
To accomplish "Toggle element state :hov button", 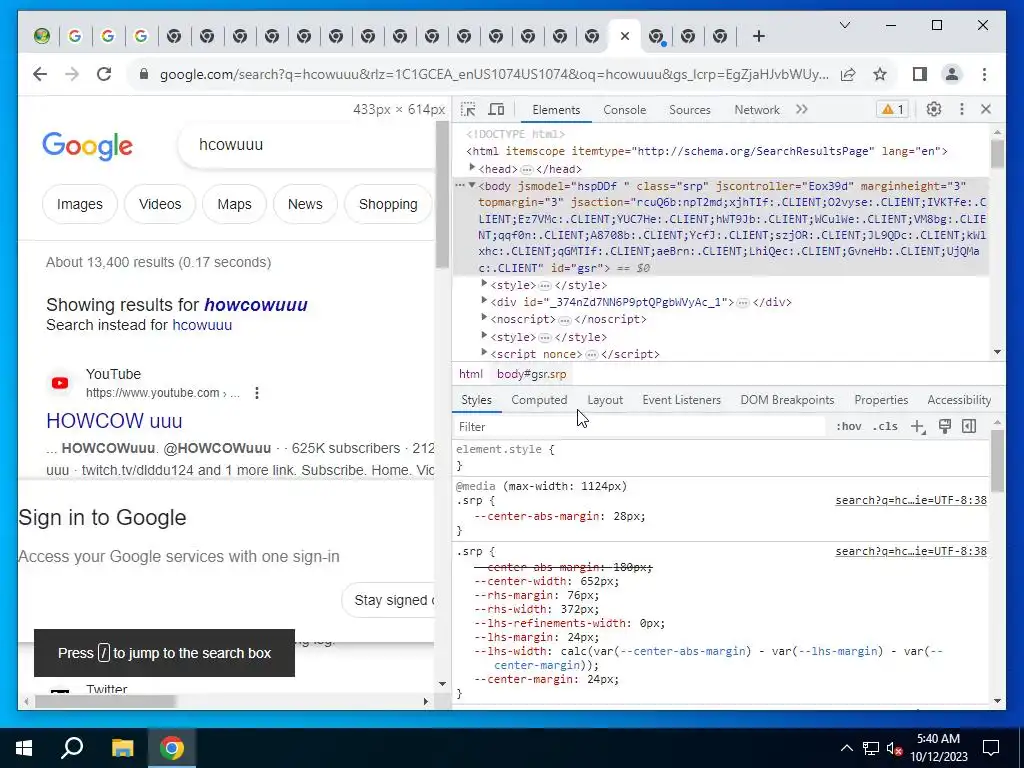I will coord(848,426).
